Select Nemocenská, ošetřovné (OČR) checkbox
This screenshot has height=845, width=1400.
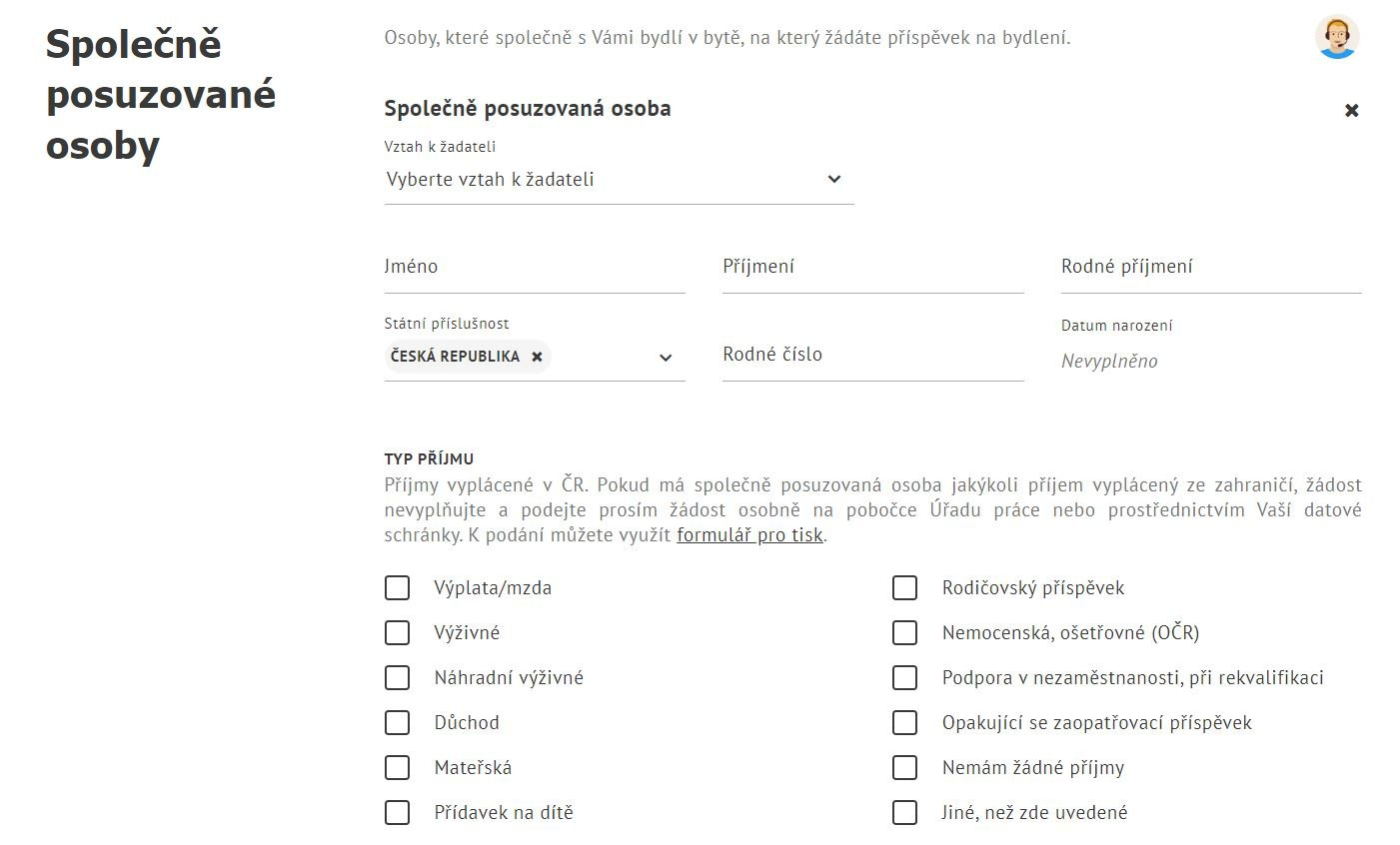[x=904, y=632]
